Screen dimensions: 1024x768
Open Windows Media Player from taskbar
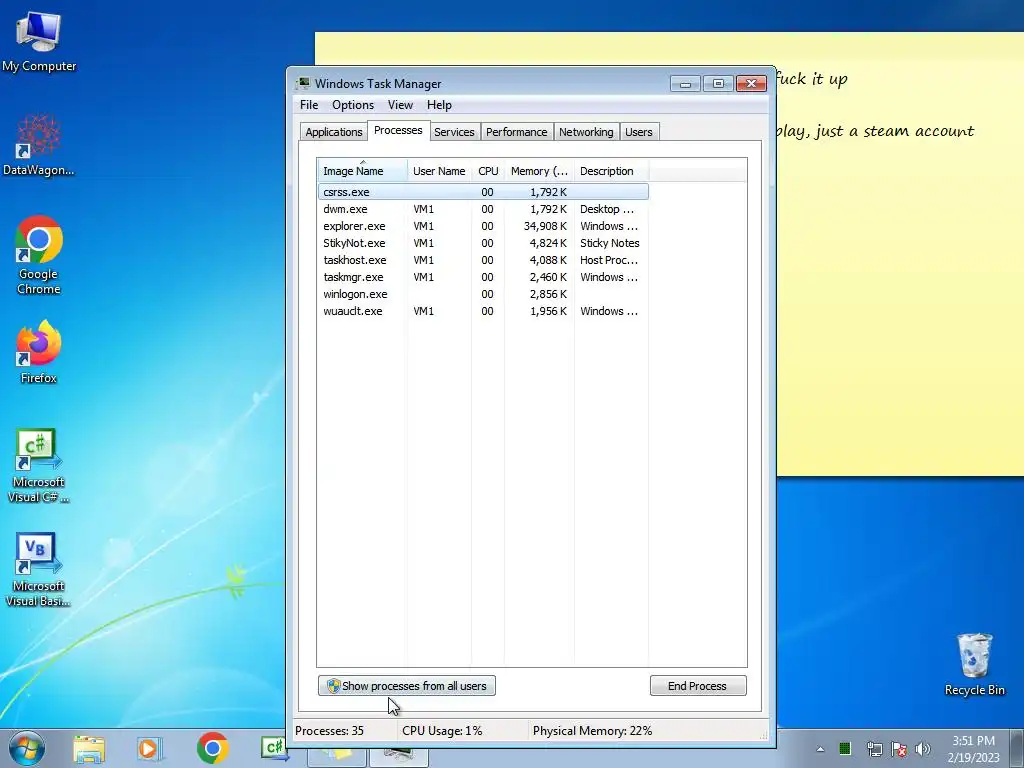coord(150,749)
